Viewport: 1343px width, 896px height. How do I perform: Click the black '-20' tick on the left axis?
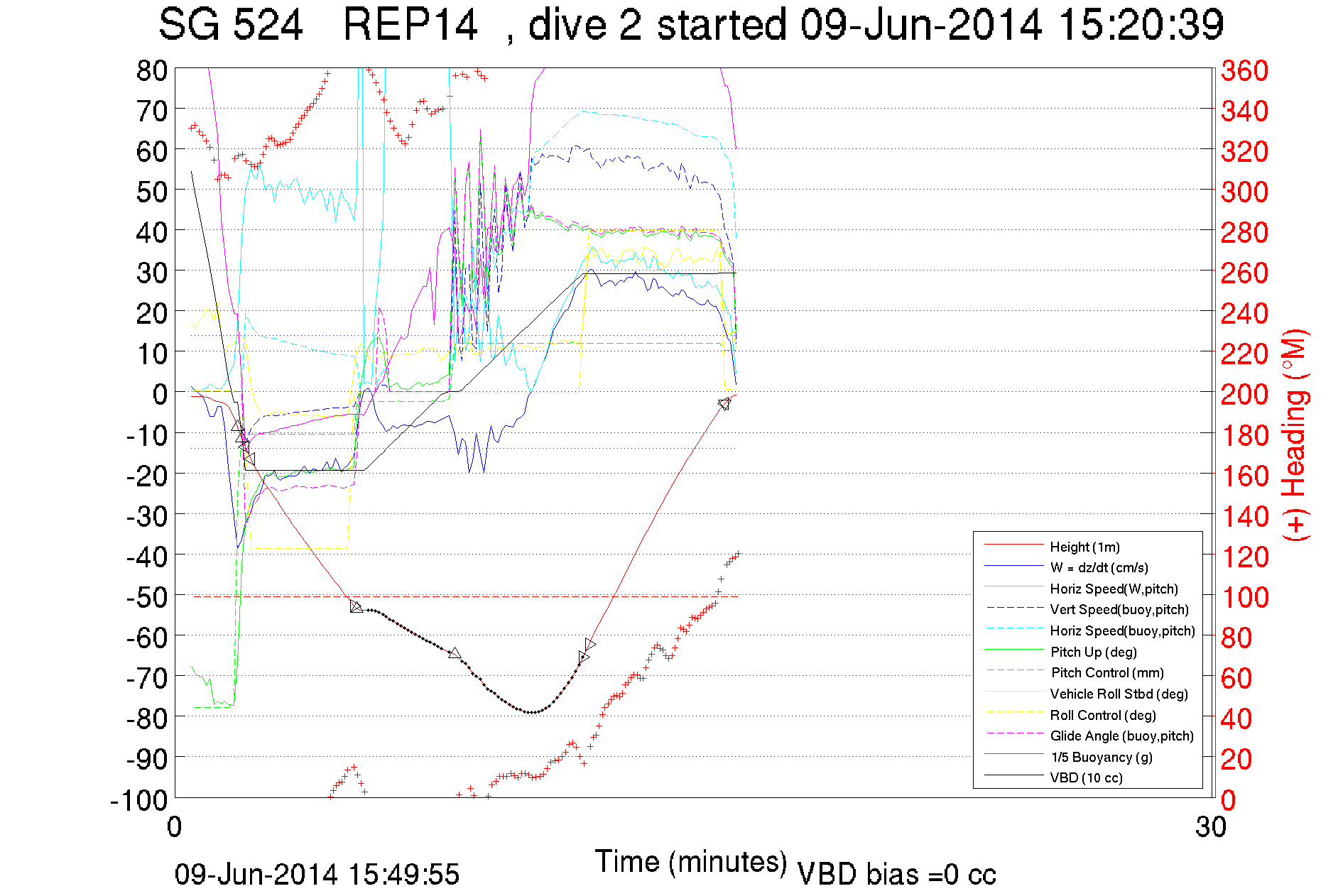[x=146, y=475]
